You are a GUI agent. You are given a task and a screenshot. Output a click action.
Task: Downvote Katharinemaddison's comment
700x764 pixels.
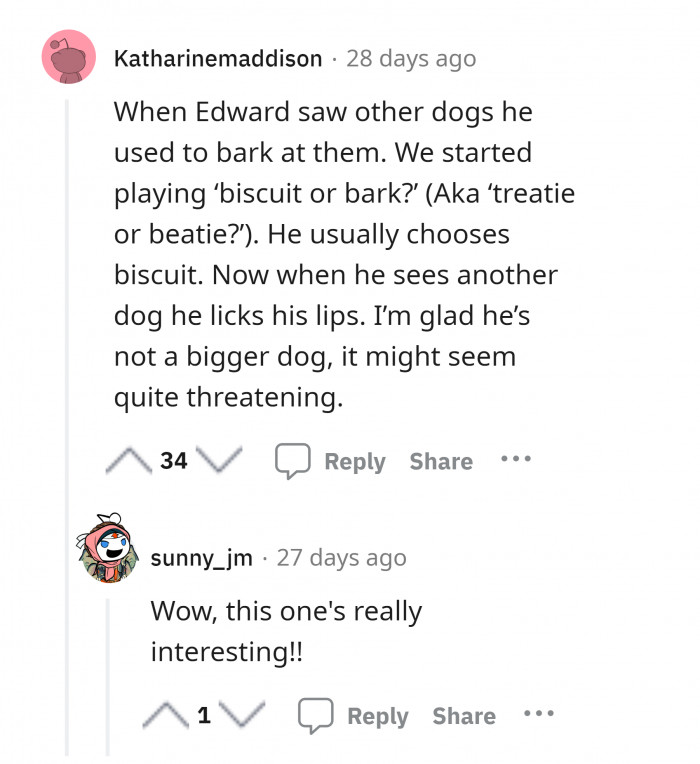pos(218,460)
